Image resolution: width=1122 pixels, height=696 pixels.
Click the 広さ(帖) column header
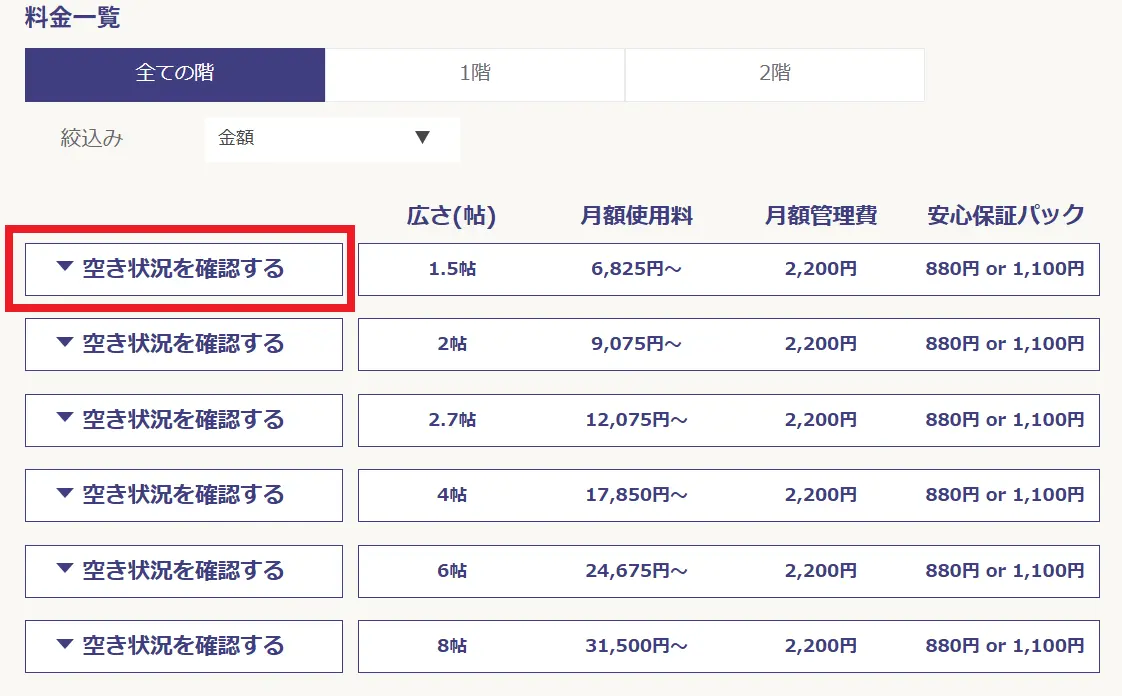coord(451,215)
